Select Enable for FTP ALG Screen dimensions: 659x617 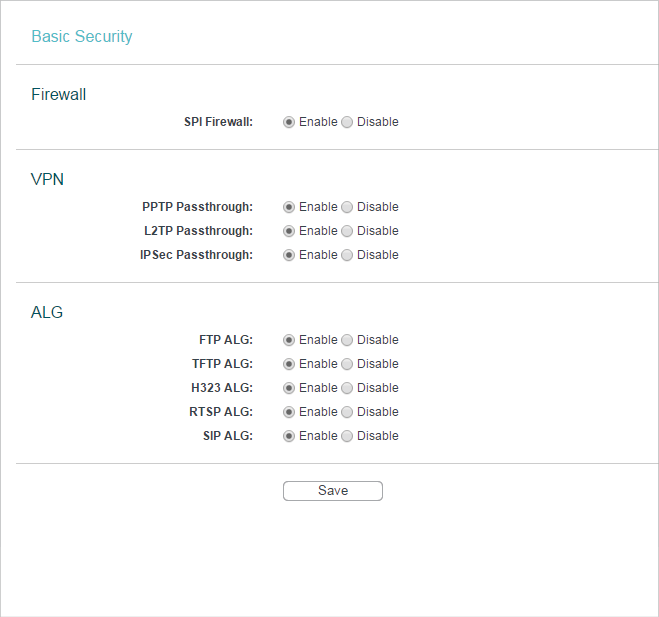coord(289,340)
